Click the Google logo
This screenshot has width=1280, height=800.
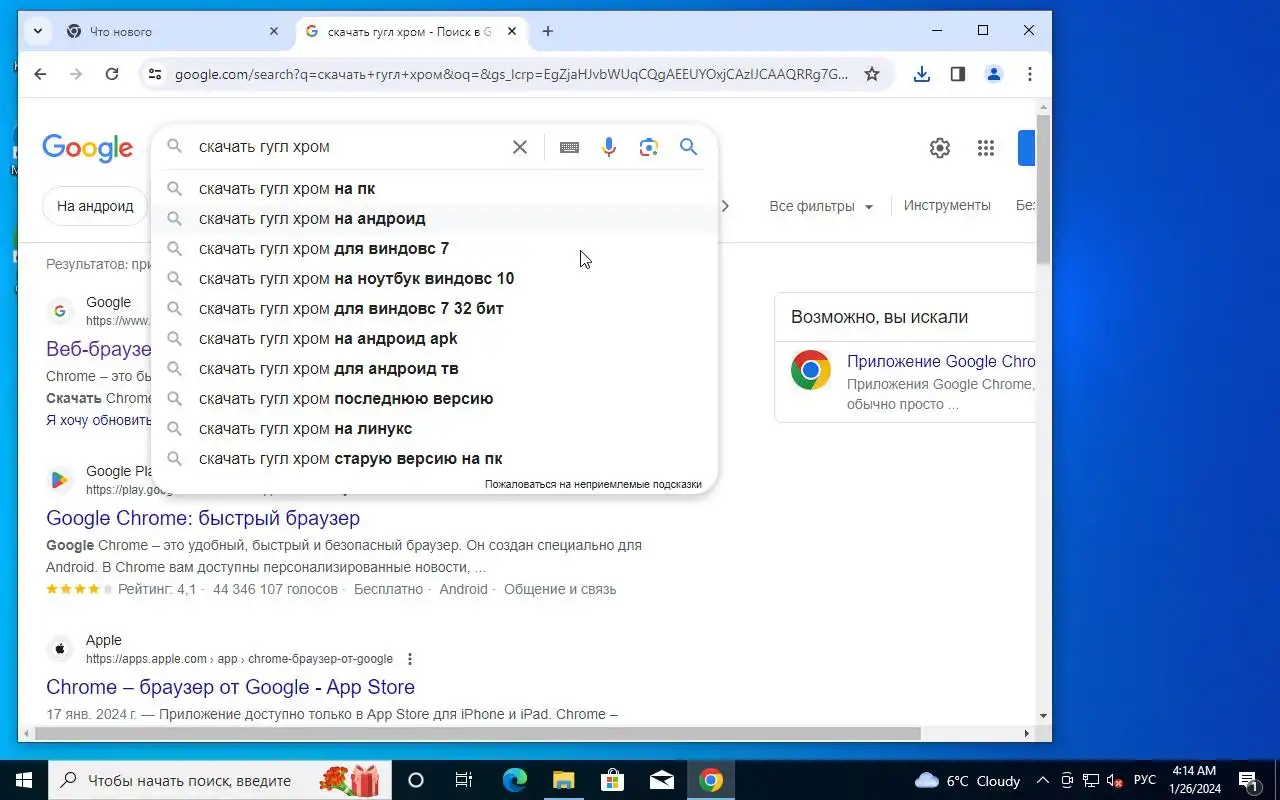[87, 148]
